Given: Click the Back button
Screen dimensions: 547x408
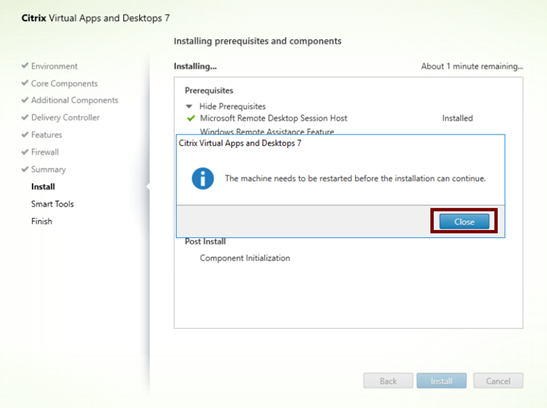Looking at the screenshot, I should click(388, 381).
